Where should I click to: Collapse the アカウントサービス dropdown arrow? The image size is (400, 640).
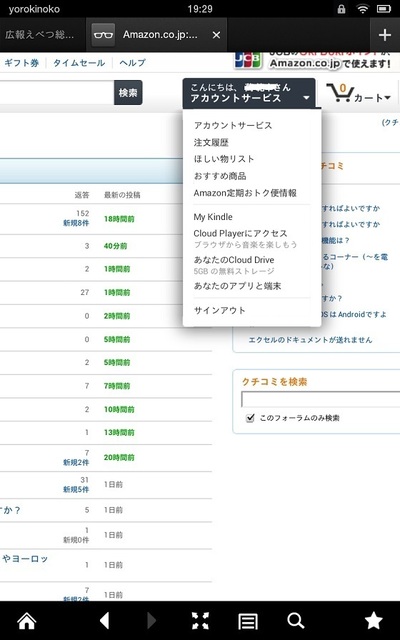click(x=306, y=98)
